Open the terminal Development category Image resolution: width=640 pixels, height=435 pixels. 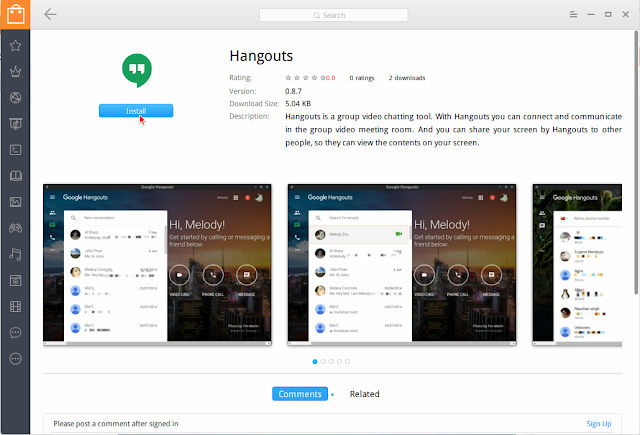tap(16, 150)
